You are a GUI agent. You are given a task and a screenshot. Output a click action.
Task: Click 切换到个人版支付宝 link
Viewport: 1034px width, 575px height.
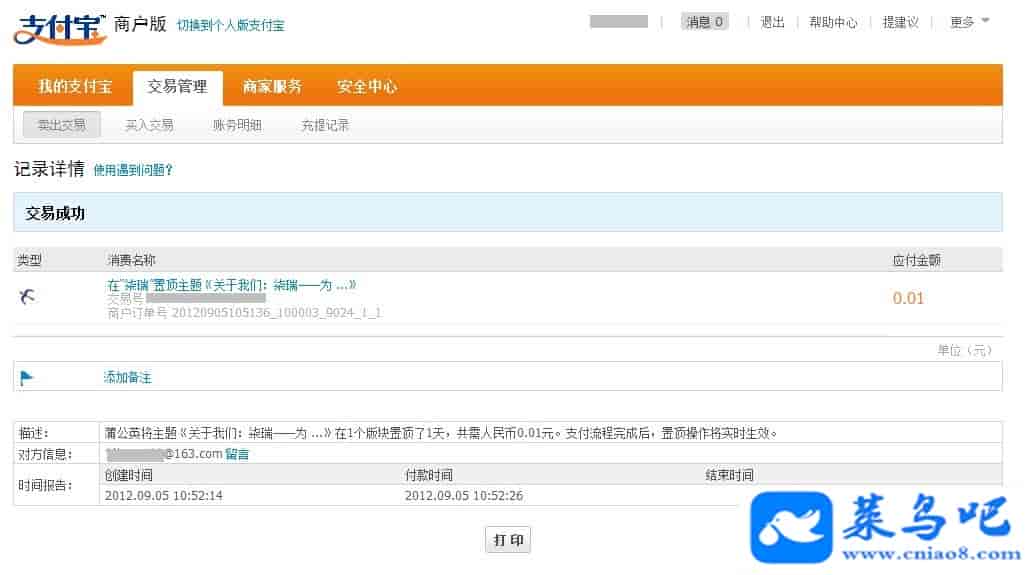(230, 25)
